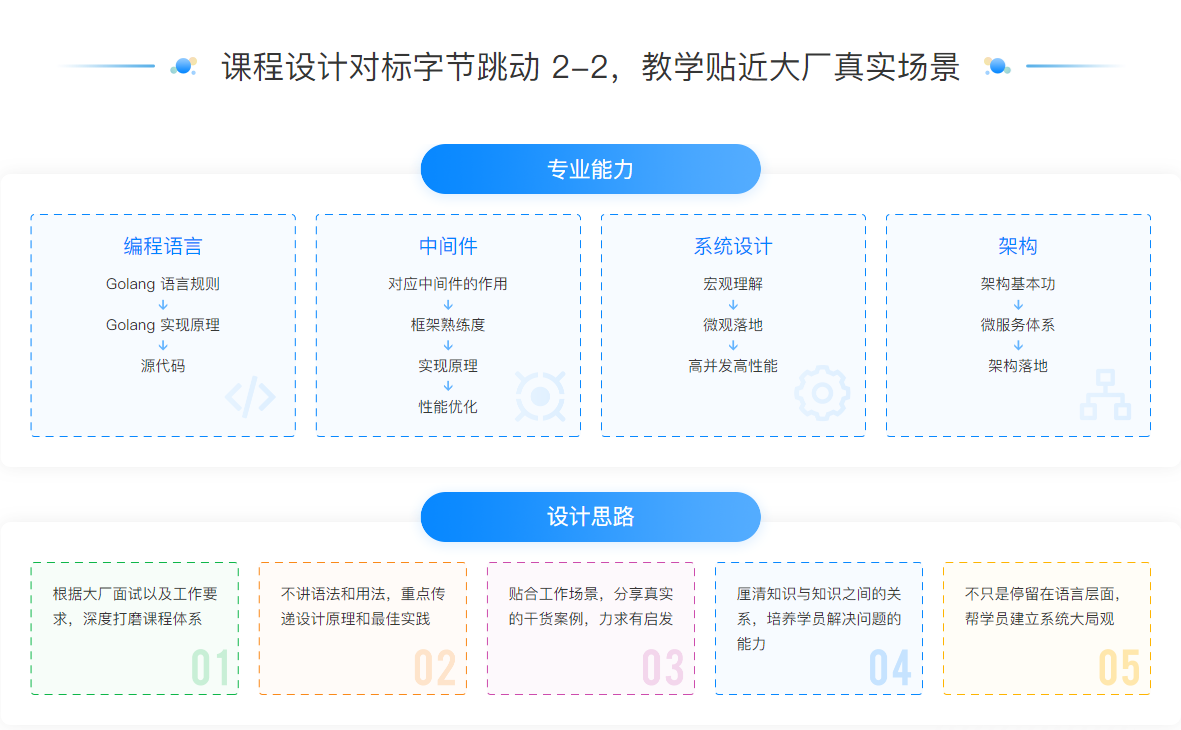Click the 架构落地 text
Screen dimensions: 1181x730
pos(1018,365)
